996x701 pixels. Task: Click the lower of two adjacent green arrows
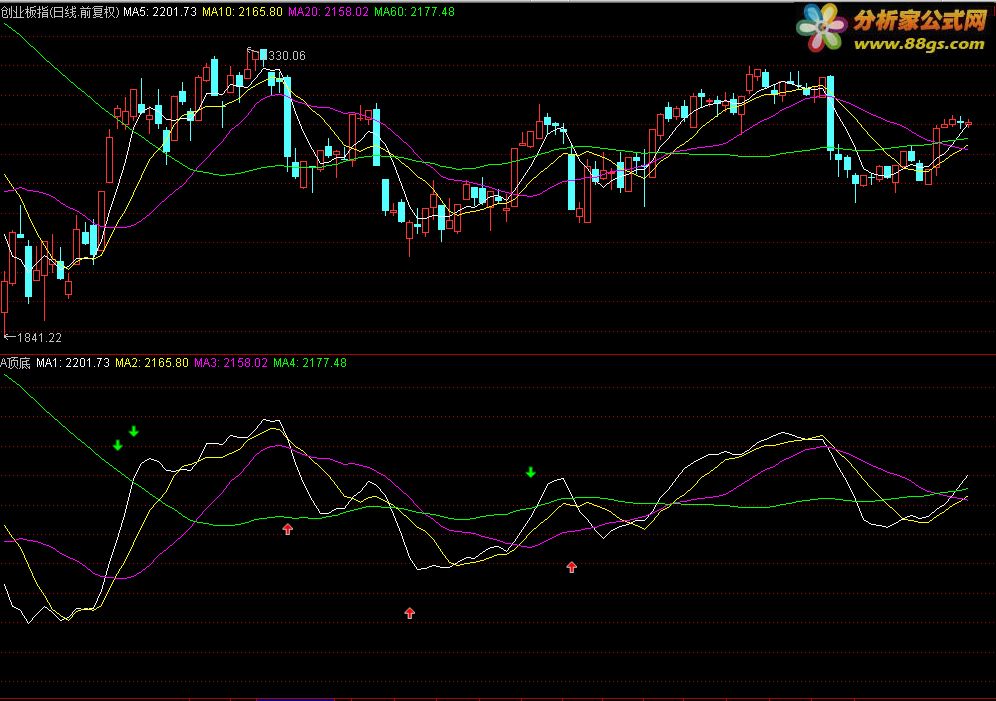(118, 445)
